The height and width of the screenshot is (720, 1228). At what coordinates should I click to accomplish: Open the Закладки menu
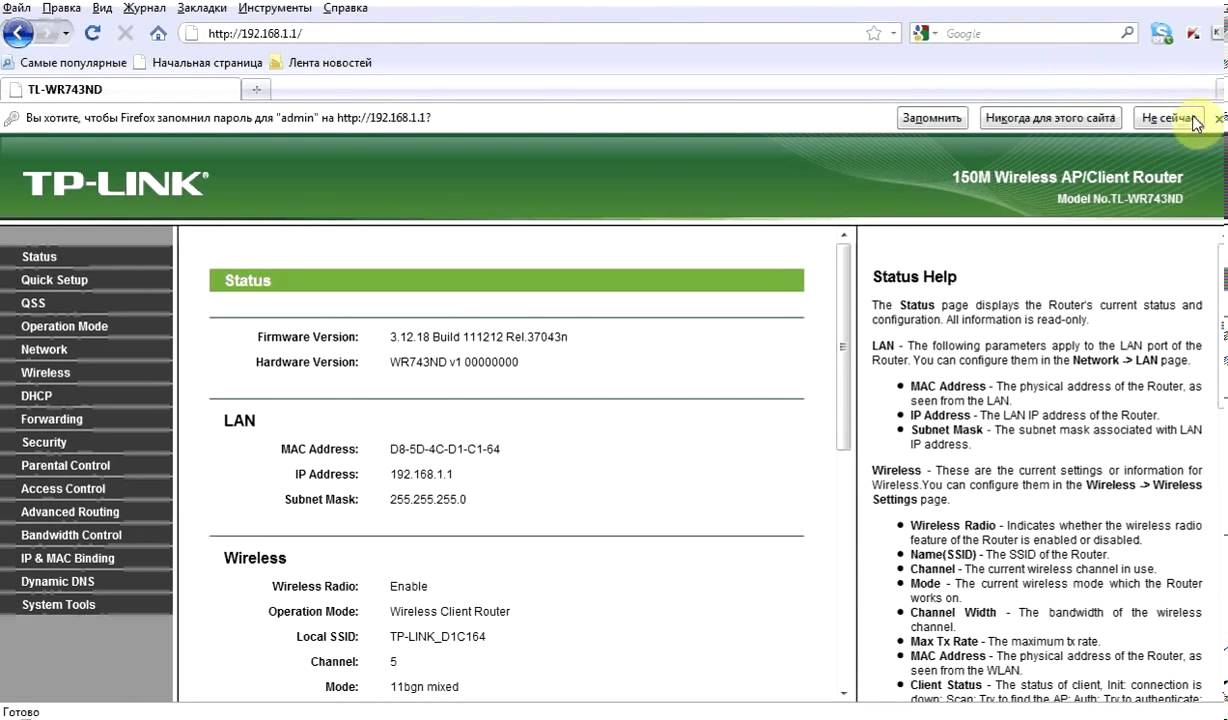click(203, 8)
